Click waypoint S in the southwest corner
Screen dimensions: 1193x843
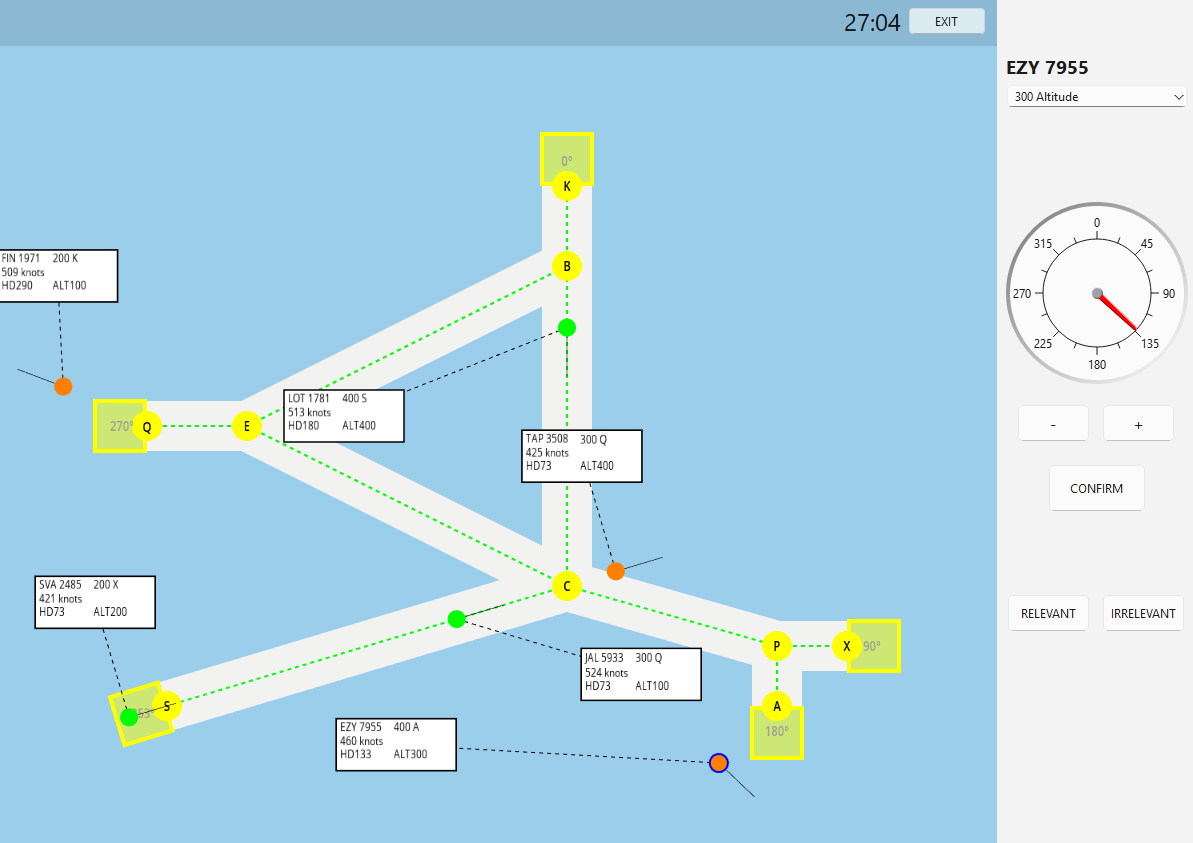166,706
